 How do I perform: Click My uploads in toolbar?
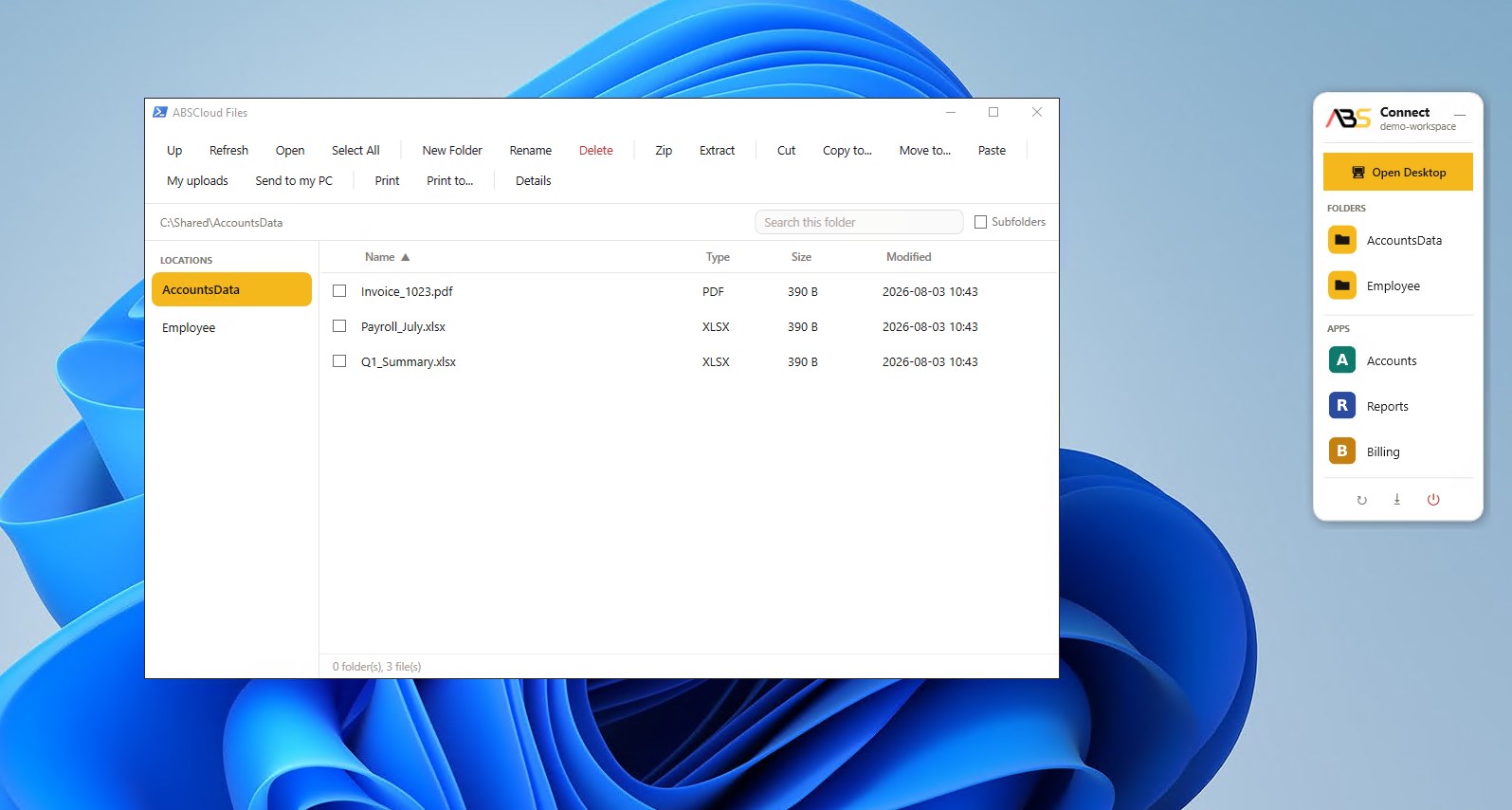pyautogui.click(x=197, y=180)
